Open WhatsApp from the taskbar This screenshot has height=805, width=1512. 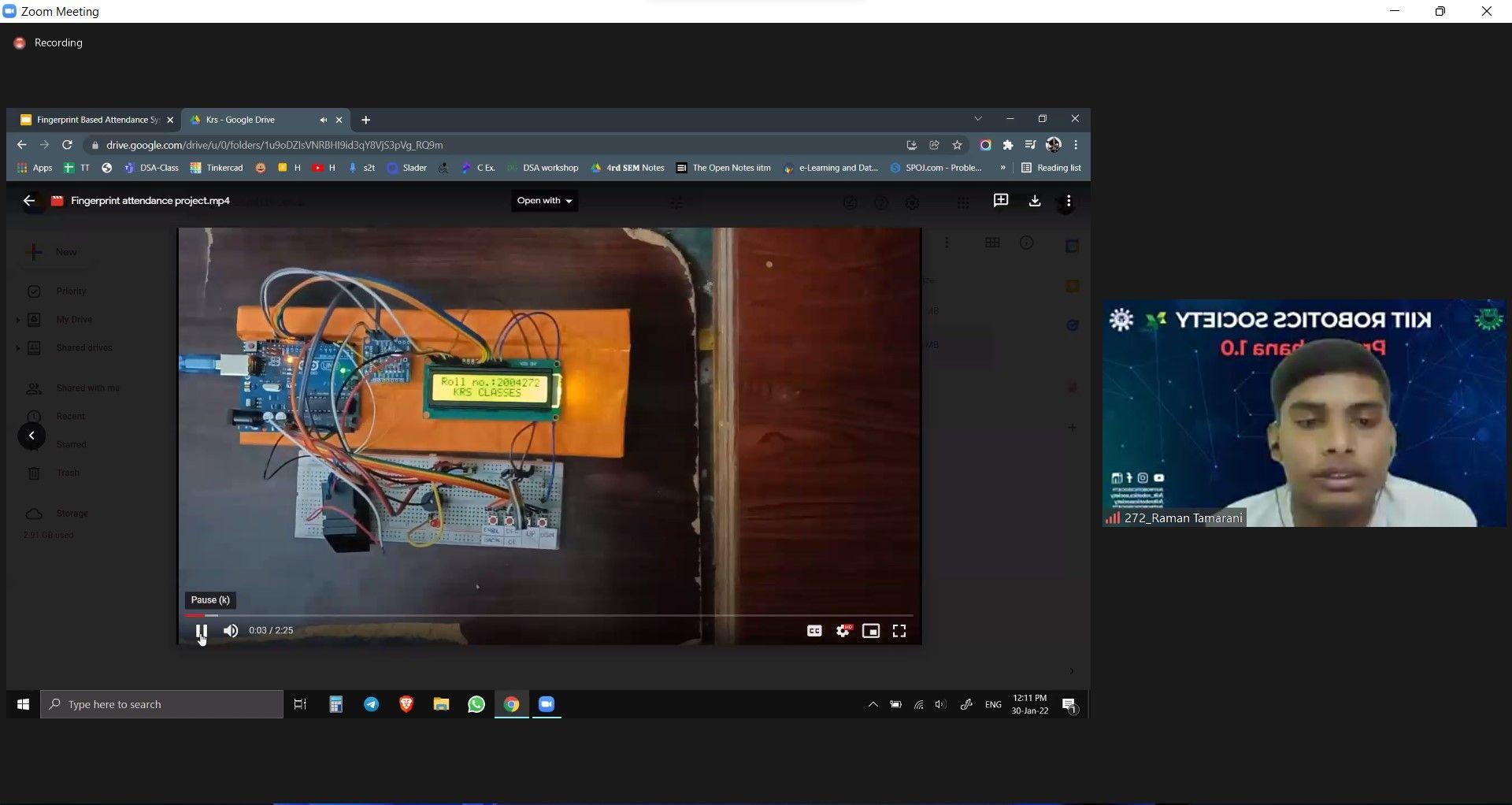(476, 704)
